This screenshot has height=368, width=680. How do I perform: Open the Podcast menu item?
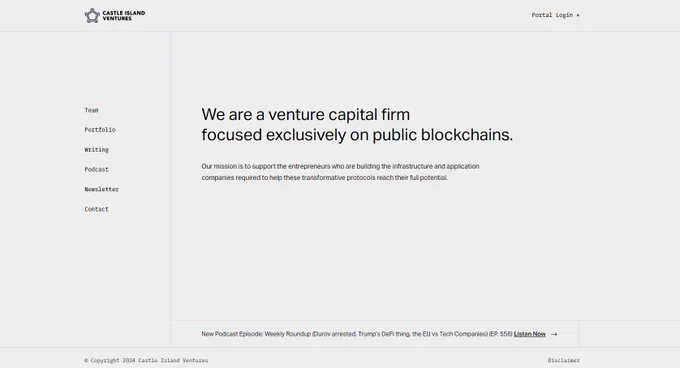[96, 169]
